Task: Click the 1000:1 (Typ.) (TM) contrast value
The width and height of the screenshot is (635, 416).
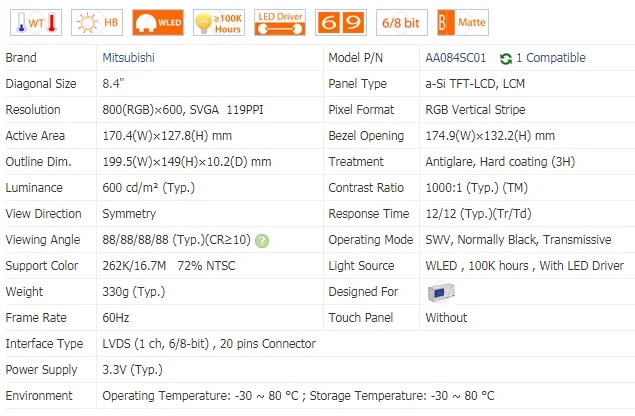Action: [477, 188]
